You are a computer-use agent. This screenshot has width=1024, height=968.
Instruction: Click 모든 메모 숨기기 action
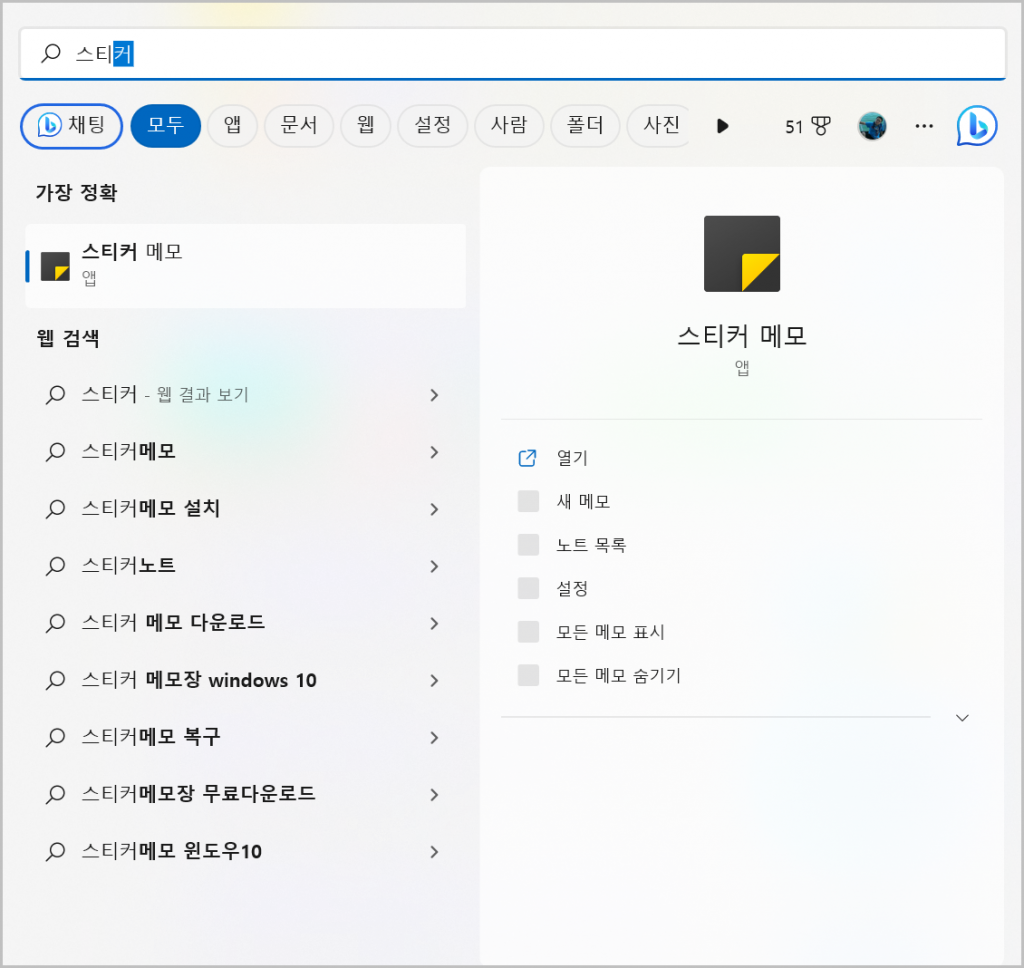click(618, 675)
